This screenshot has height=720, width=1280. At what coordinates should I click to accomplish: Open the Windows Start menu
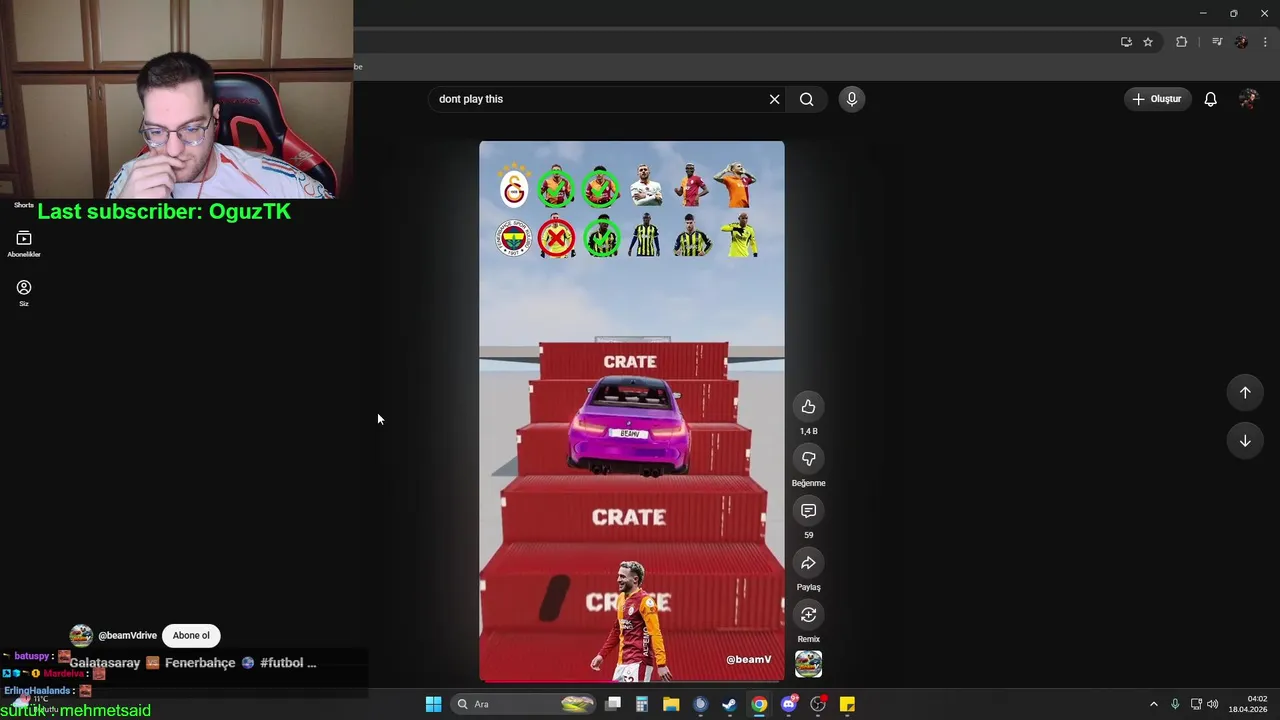tap(433, 704)
